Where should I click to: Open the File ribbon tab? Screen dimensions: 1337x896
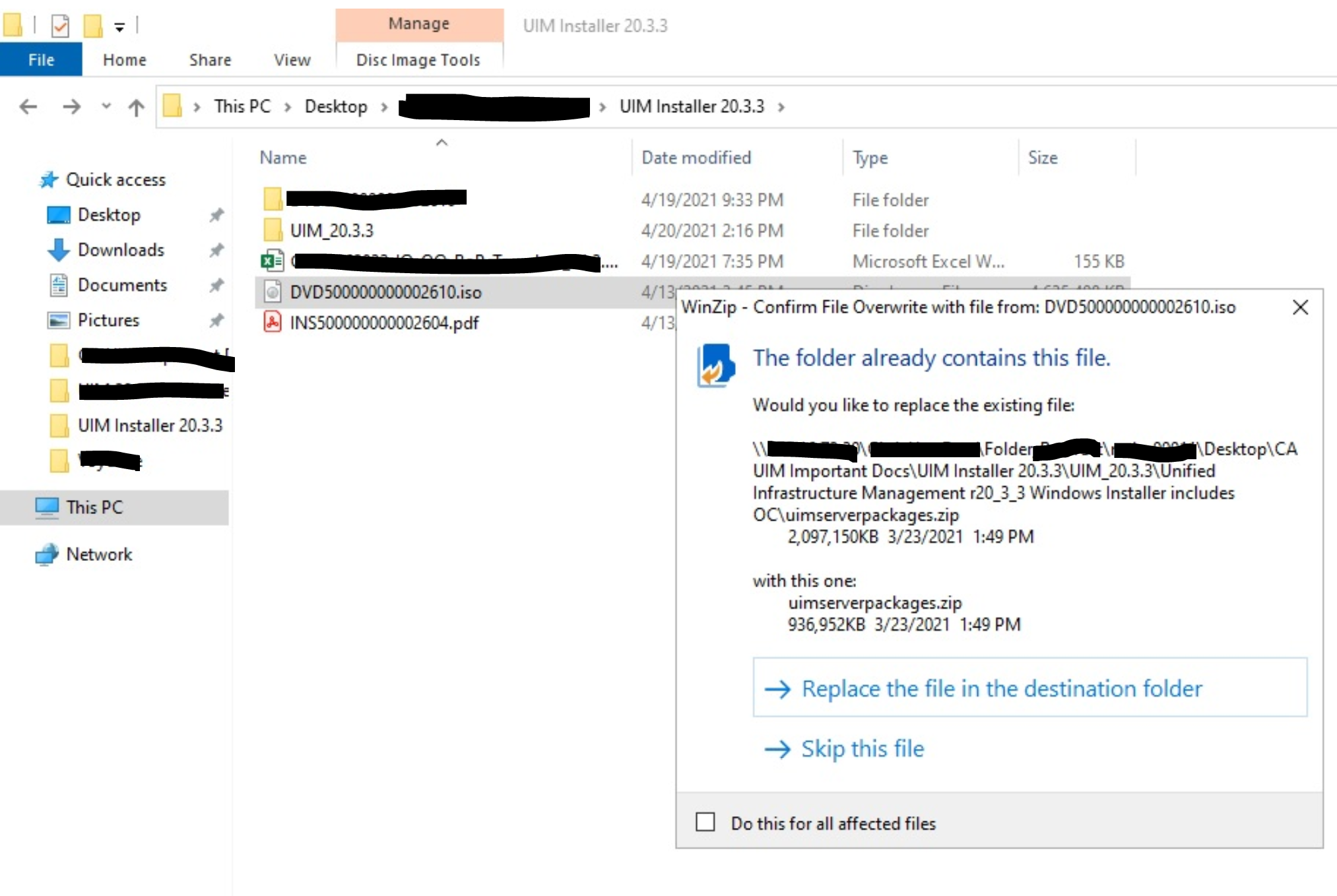(41, 60)
